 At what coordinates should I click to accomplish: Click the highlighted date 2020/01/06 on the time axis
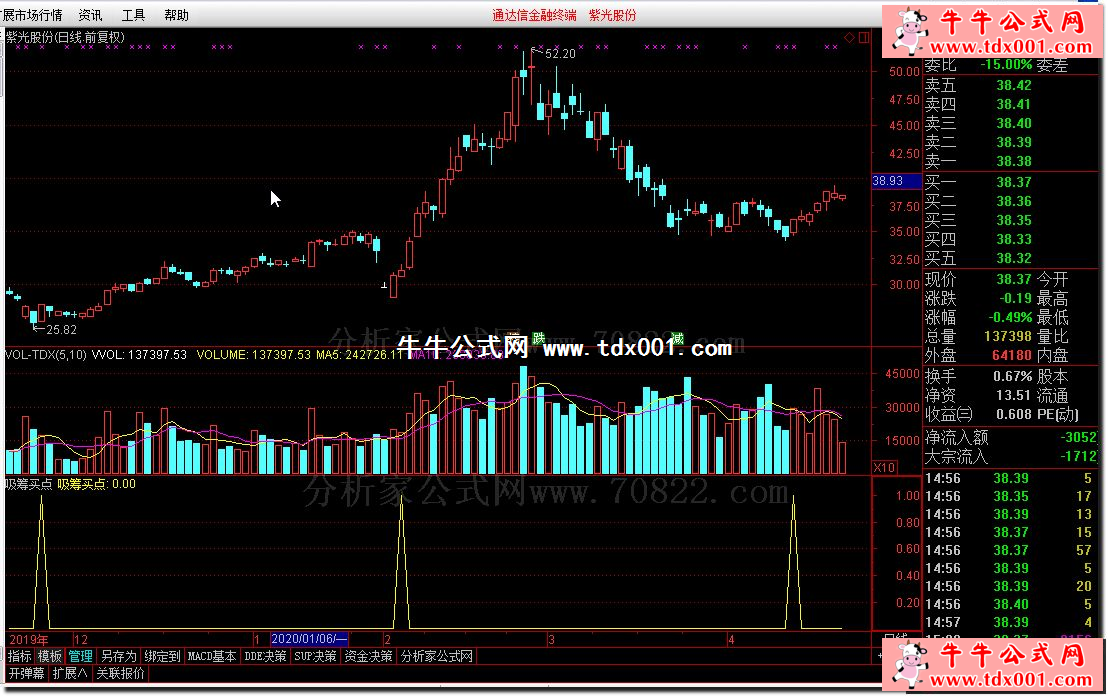tap(310, 639)
